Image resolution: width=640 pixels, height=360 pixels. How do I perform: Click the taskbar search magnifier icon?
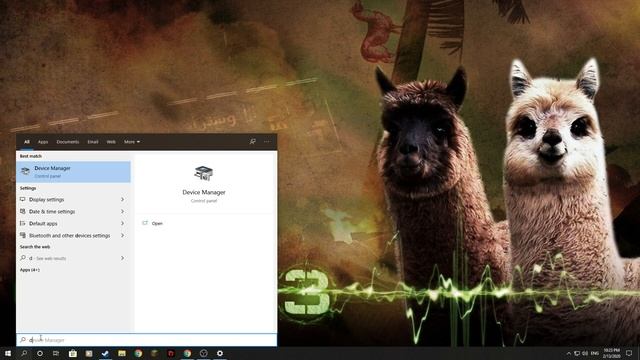tap(24, 353)
